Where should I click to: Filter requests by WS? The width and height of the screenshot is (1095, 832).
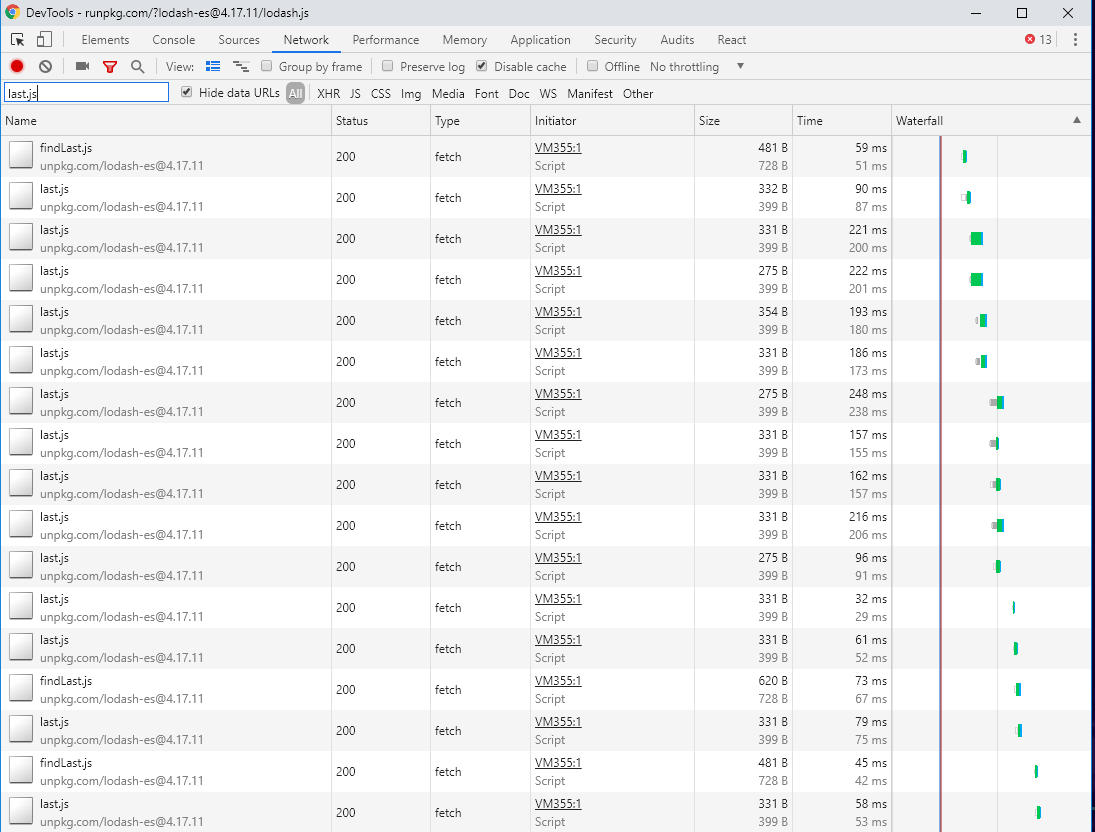(x=548, y=94)
